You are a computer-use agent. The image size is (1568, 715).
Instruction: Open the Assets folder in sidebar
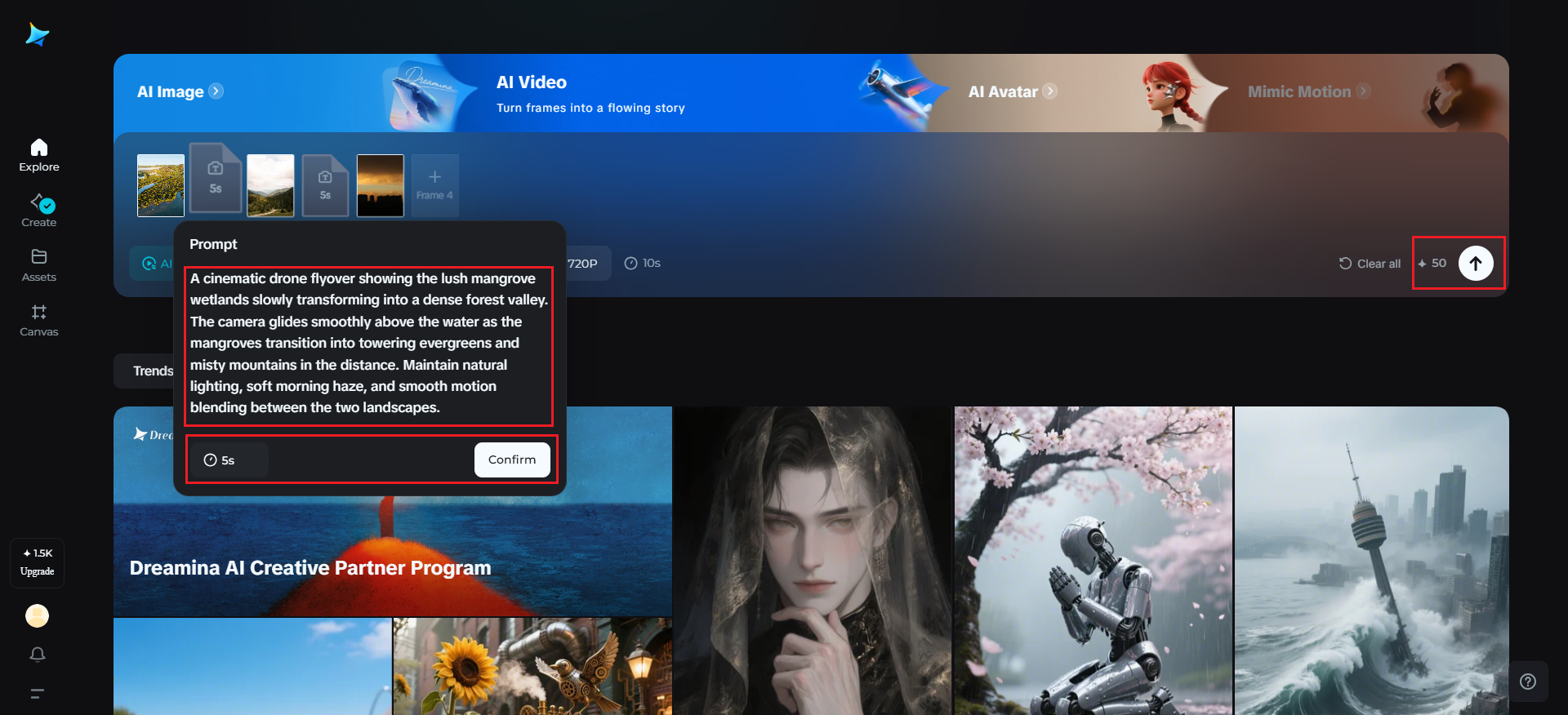(39, 265)
